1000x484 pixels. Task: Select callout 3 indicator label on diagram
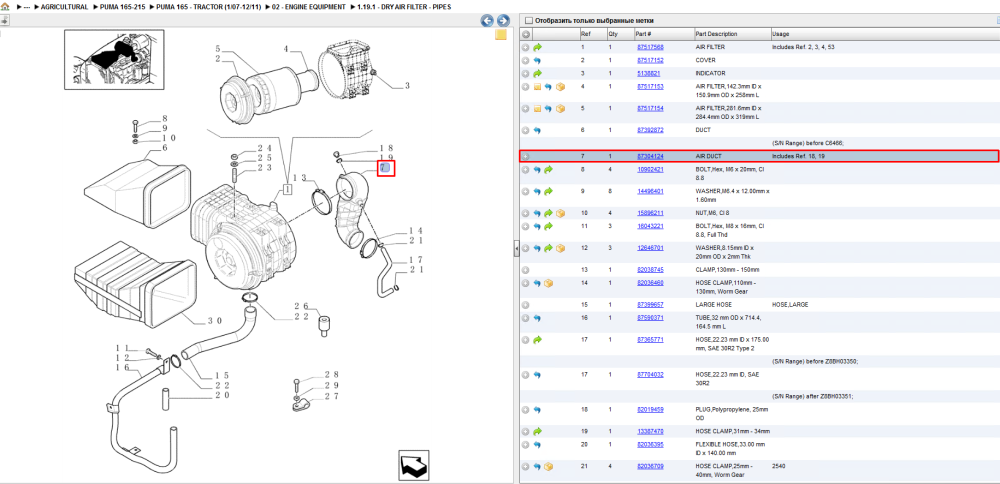[x=407, y=85]
